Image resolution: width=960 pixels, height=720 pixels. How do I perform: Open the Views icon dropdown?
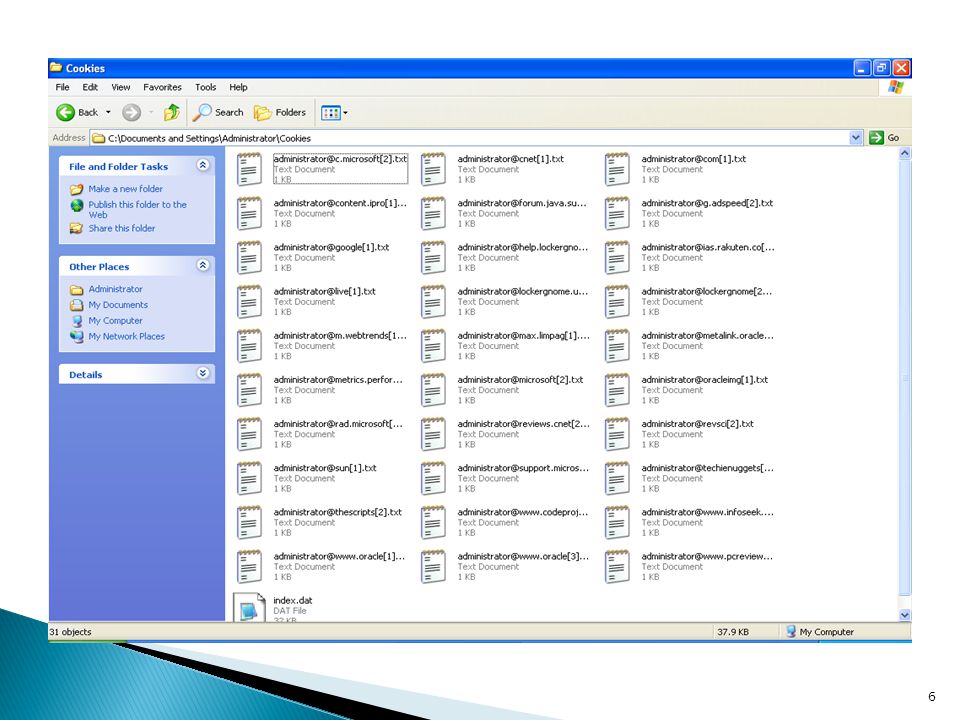tap(334, 113)
